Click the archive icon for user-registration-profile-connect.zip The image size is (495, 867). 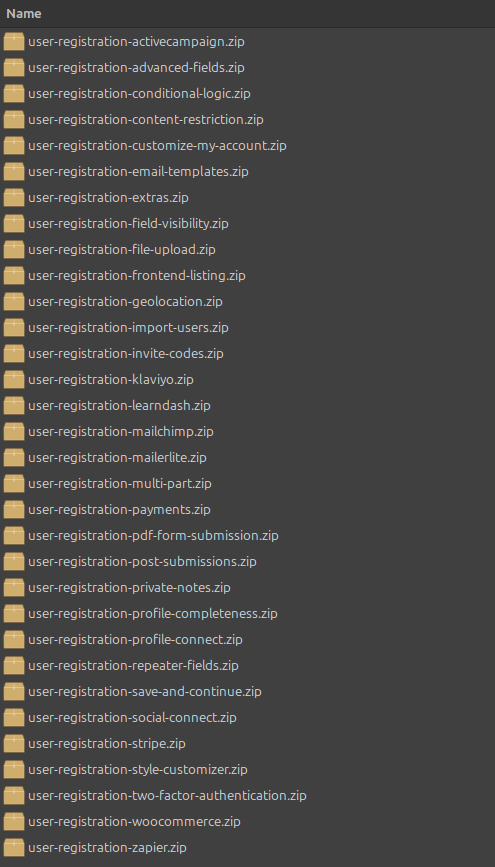pyautogui.click(x=14, y=639)
